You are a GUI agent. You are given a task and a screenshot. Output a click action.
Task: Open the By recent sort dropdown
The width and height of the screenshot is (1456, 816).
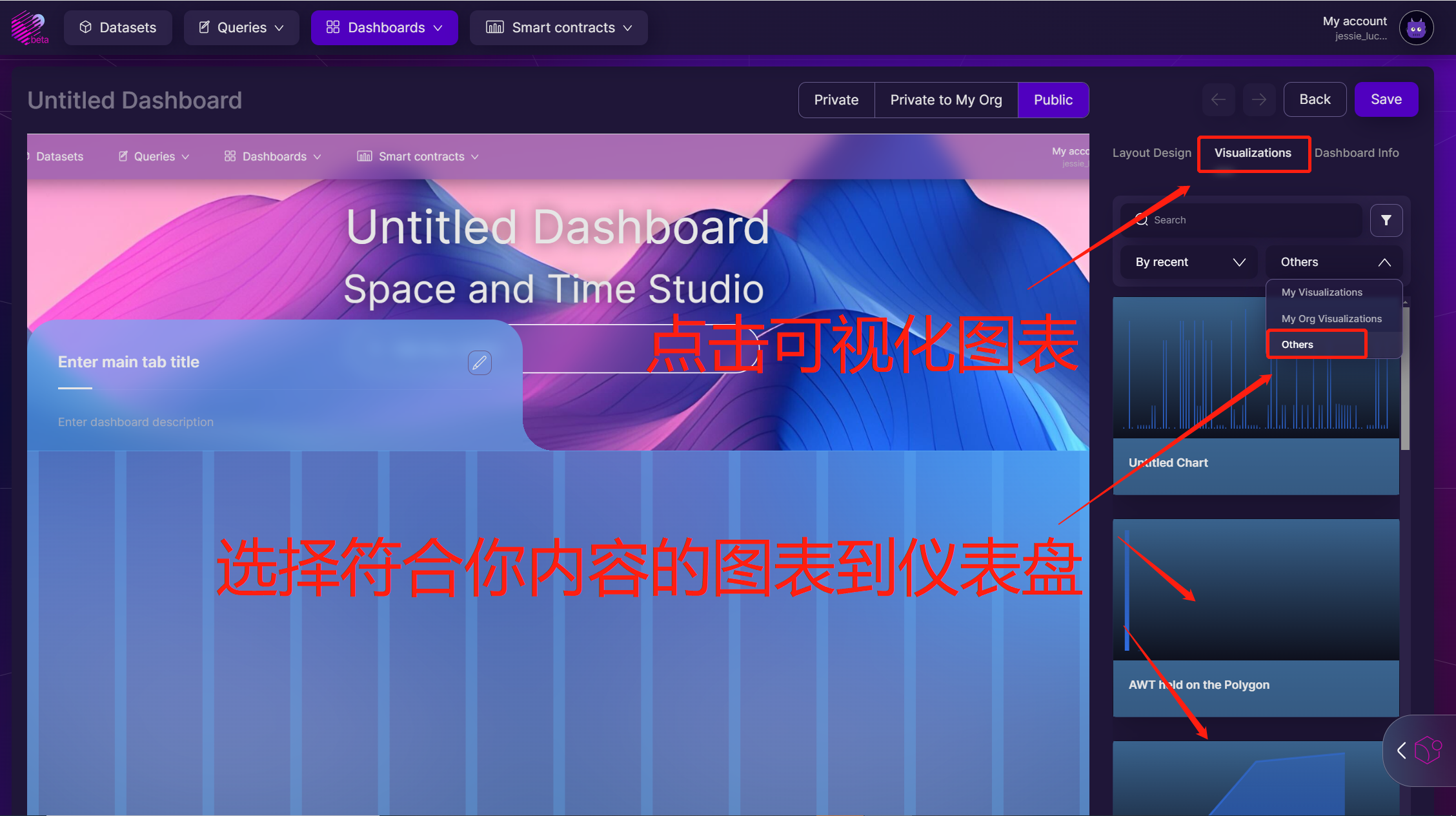(1189, 262)
